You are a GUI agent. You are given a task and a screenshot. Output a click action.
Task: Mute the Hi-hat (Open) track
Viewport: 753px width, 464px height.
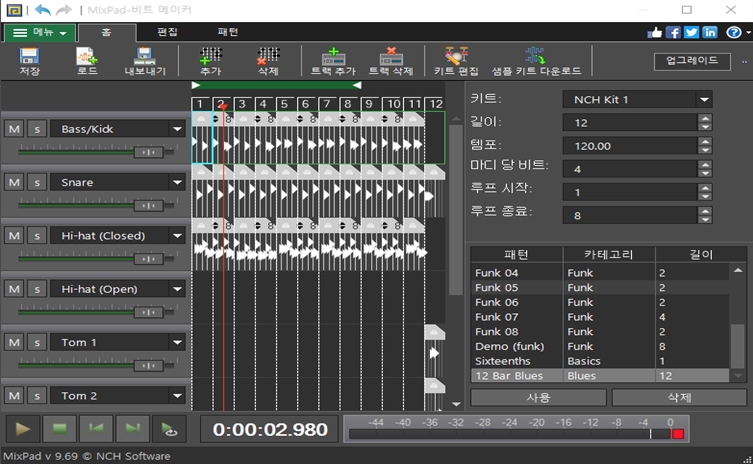[x=14, y=289]
